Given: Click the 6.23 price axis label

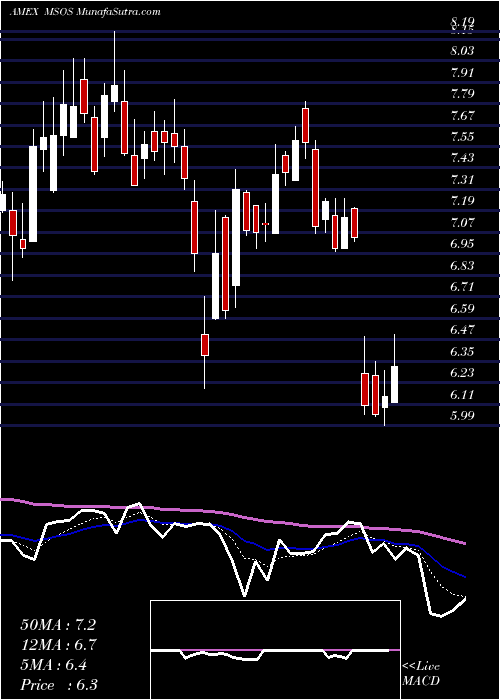Looking at the screenshot, I should pos(463,373).
